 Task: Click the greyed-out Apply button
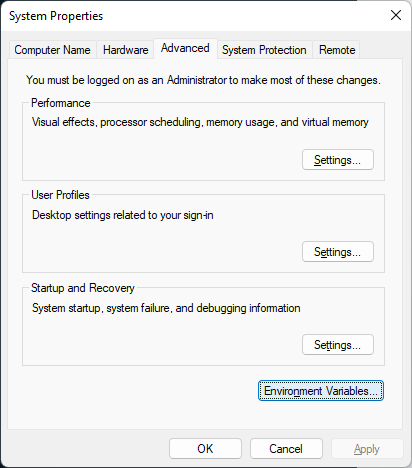coord(367,449)
